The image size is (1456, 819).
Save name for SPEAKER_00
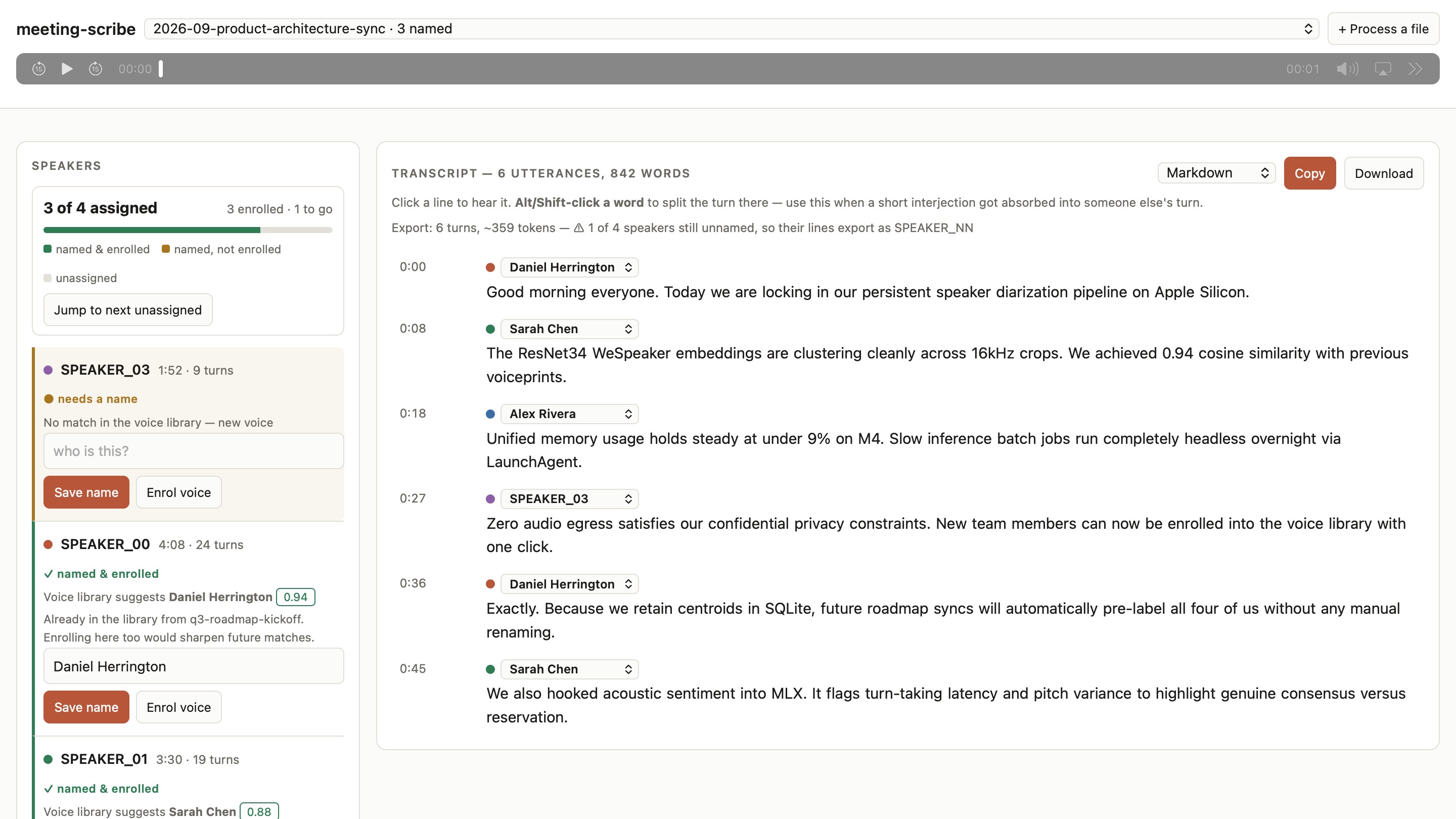coord(86,707)
